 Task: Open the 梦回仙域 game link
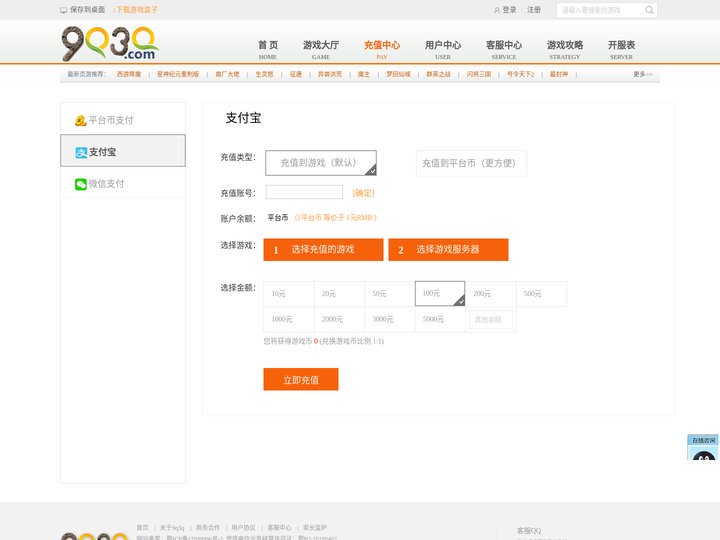pyautogui.click(x=398, y=74)
